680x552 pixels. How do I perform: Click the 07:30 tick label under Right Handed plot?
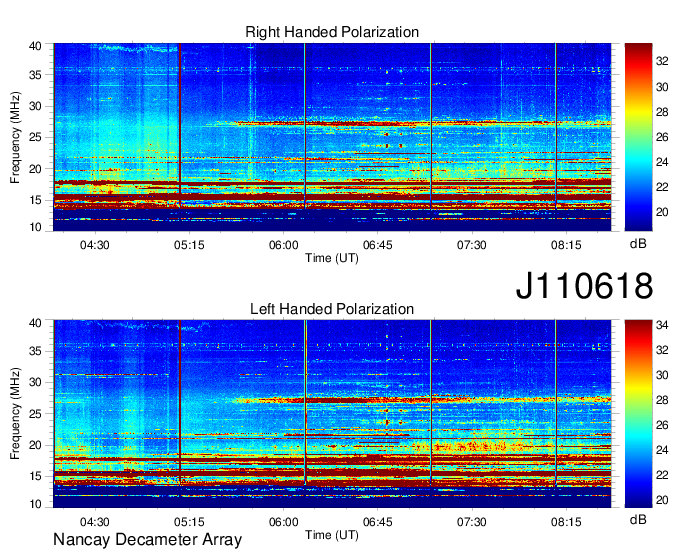tap(472, 245)
